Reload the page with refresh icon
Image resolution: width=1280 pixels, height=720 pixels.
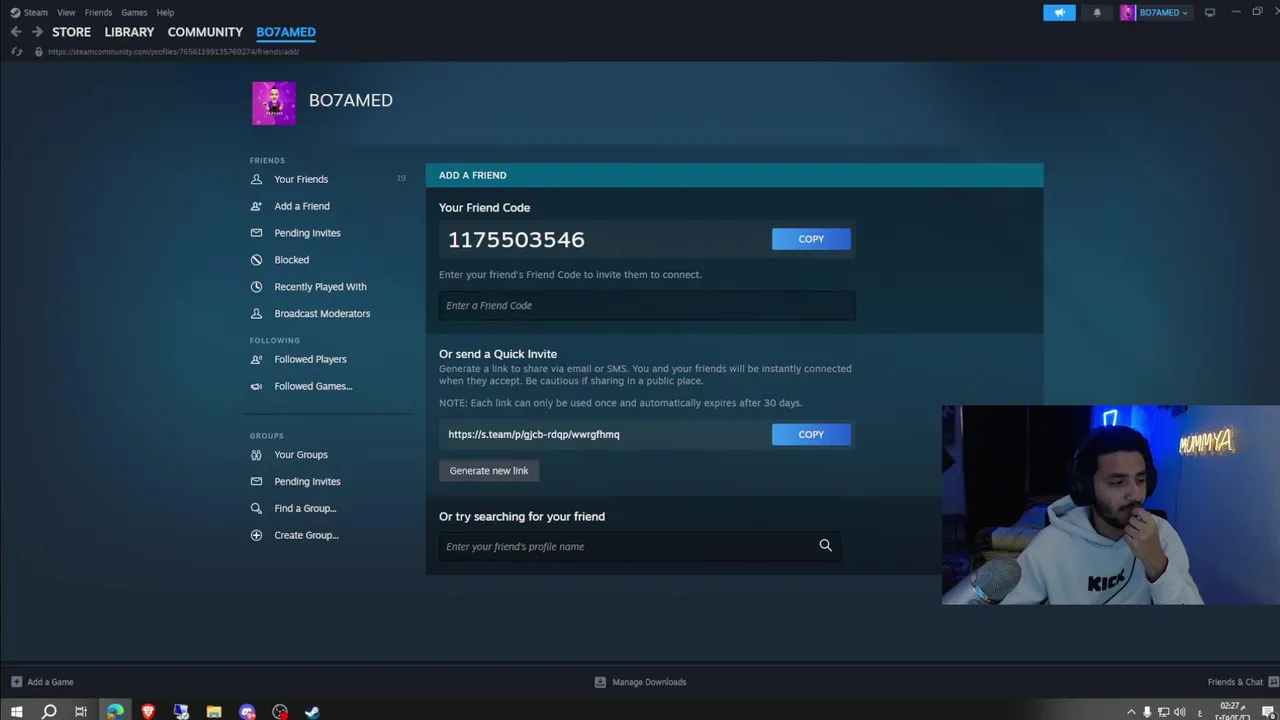(16, 51)
